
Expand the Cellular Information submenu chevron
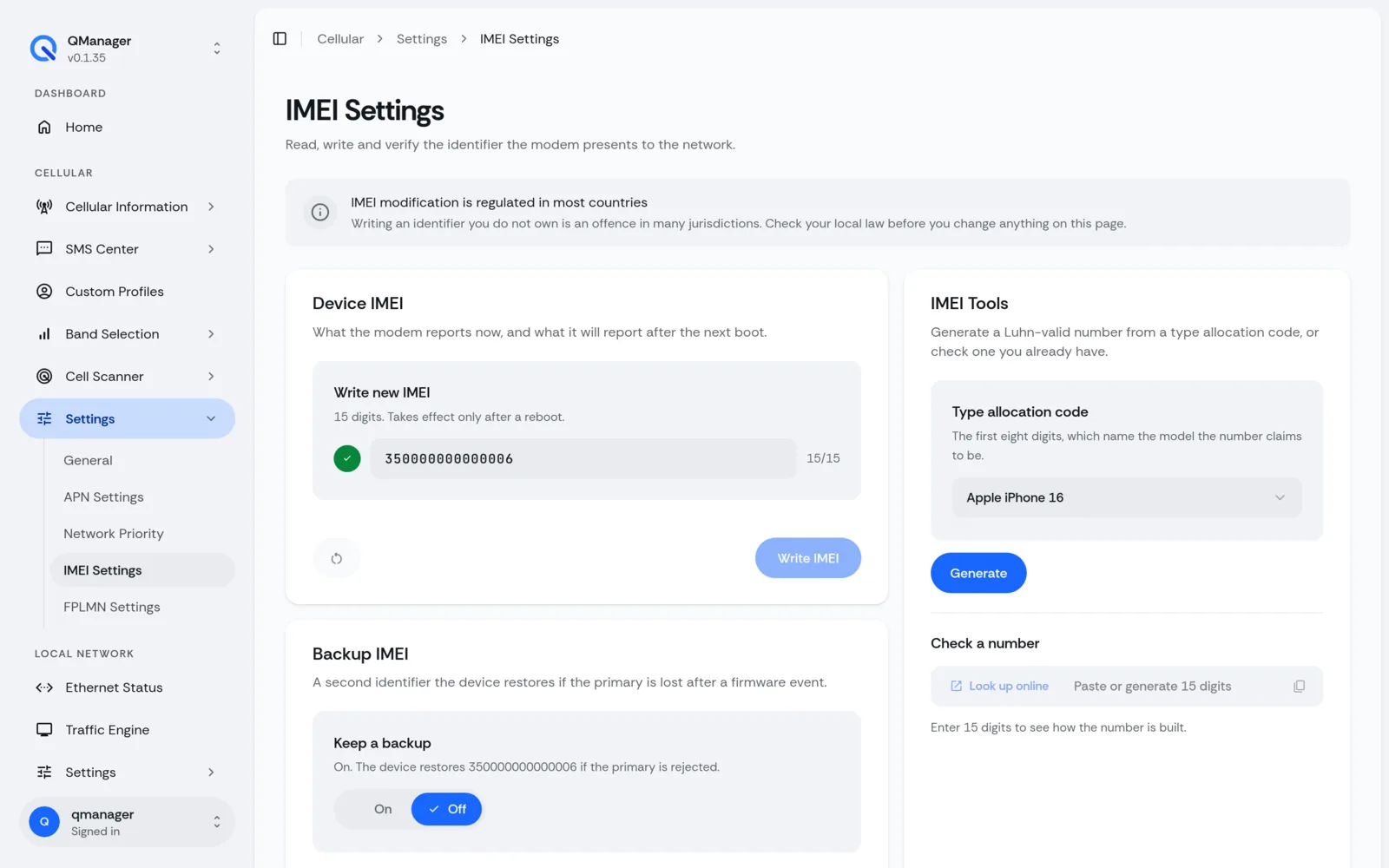coord(211,207)
